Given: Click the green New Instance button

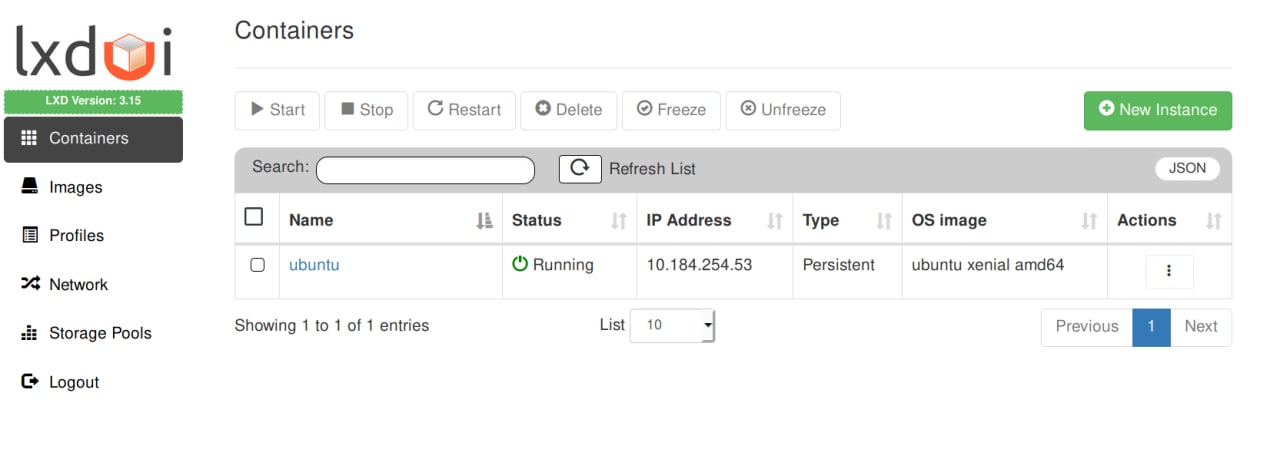Looking at the screenshot, I should pos(1158,111).
